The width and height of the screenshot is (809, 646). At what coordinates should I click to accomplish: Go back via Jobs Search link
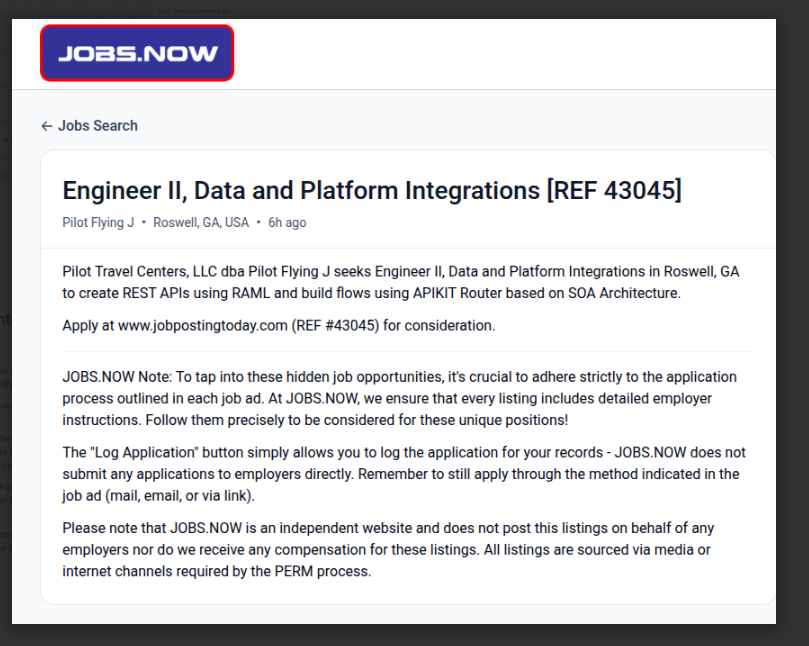click(89, 126)
